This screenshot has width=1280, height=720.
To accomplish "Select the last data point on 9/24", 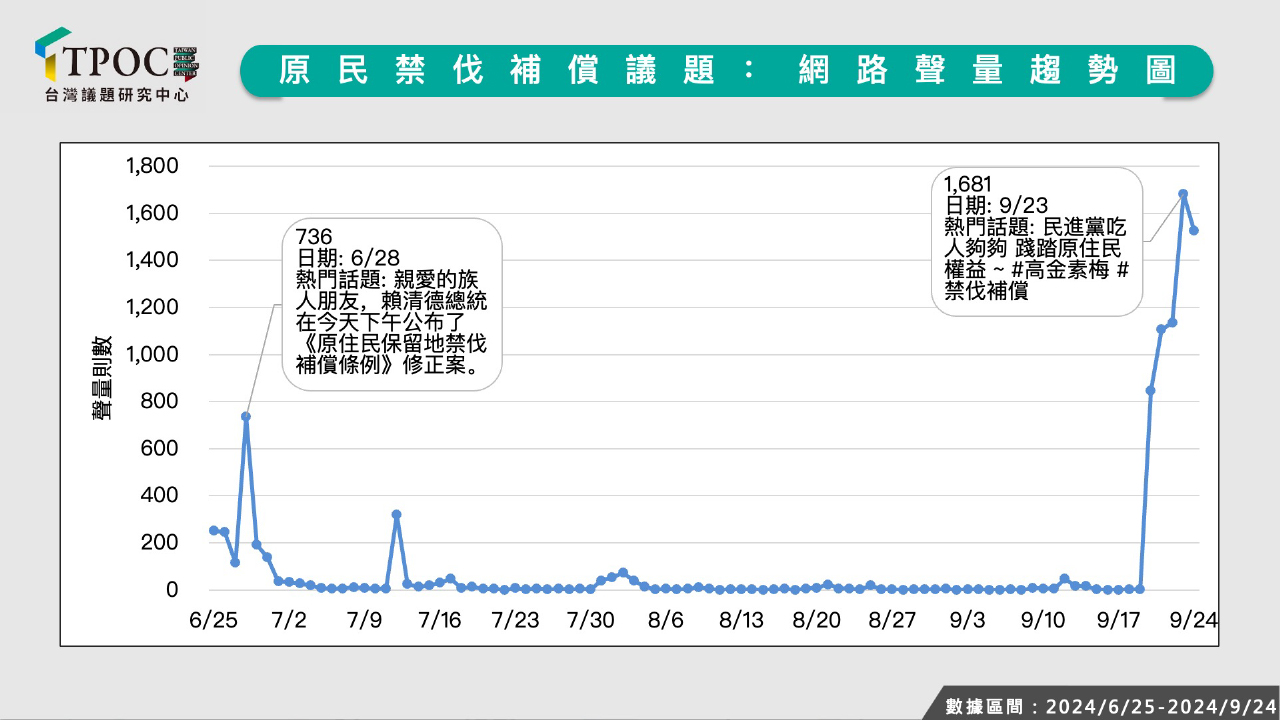I will pos(1194,230).
